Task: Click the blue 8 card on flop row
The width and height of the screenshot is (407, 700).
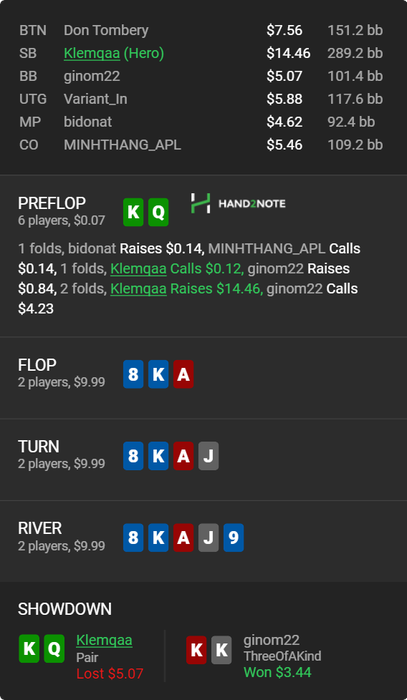Action: point(133,374)
